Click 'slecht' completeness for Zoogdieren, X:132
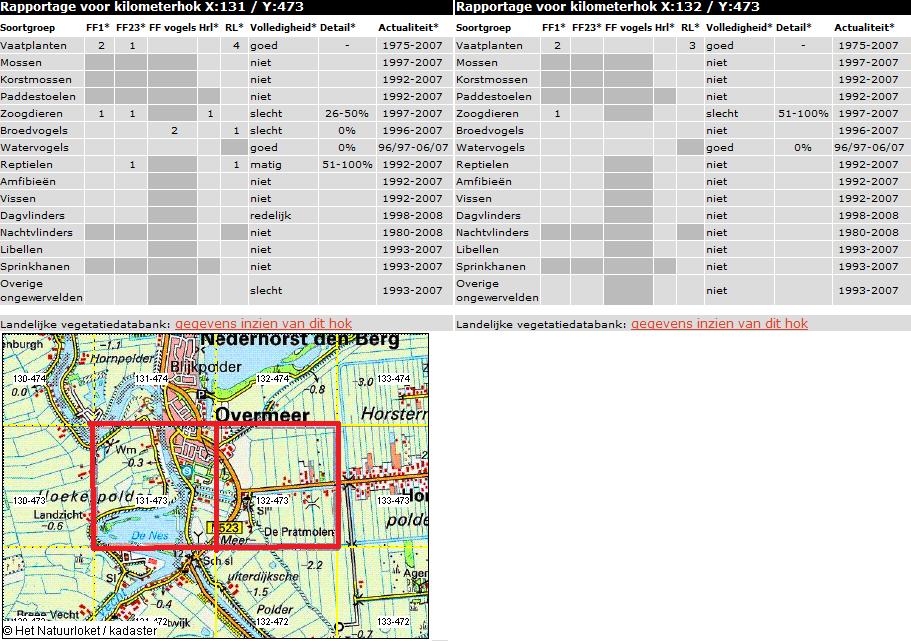 pyautogui.click(x=722, y=113)
